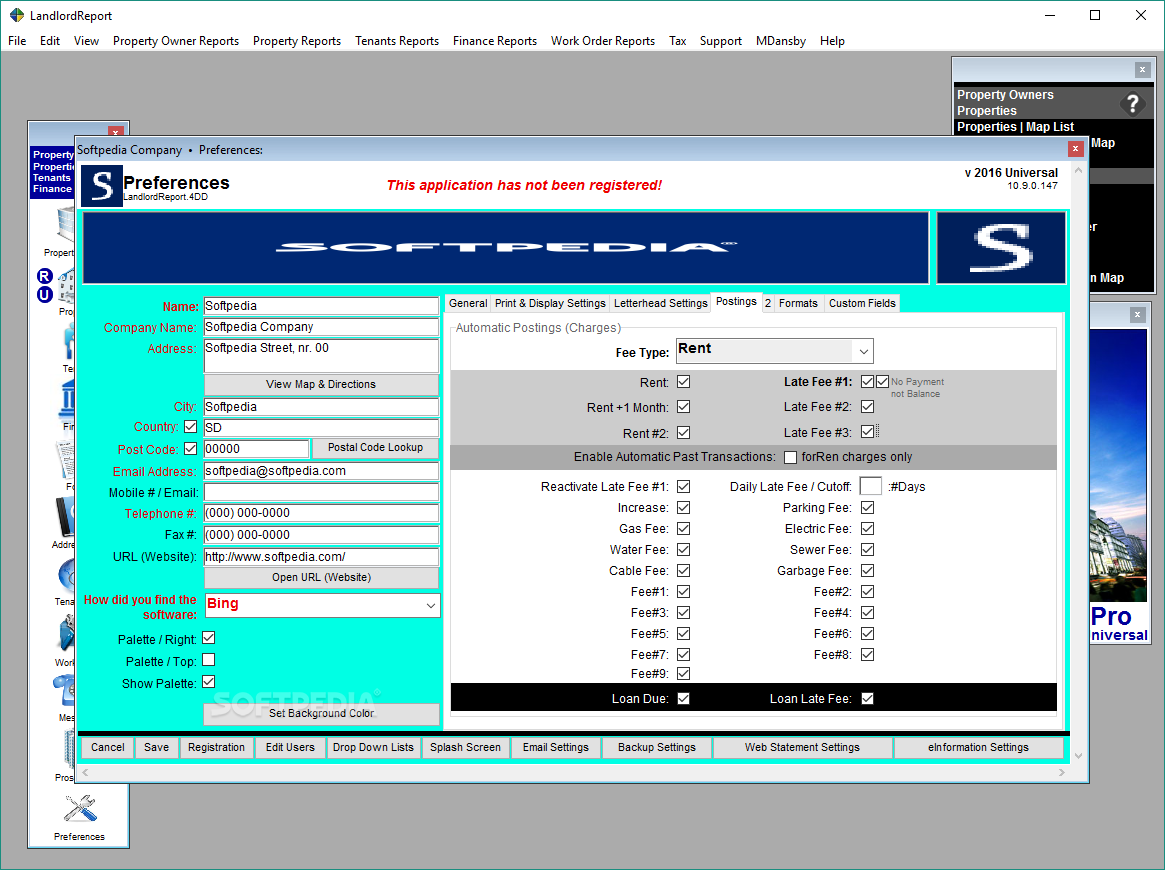Close the Preferences window with red X

(x=1075, y=149)
